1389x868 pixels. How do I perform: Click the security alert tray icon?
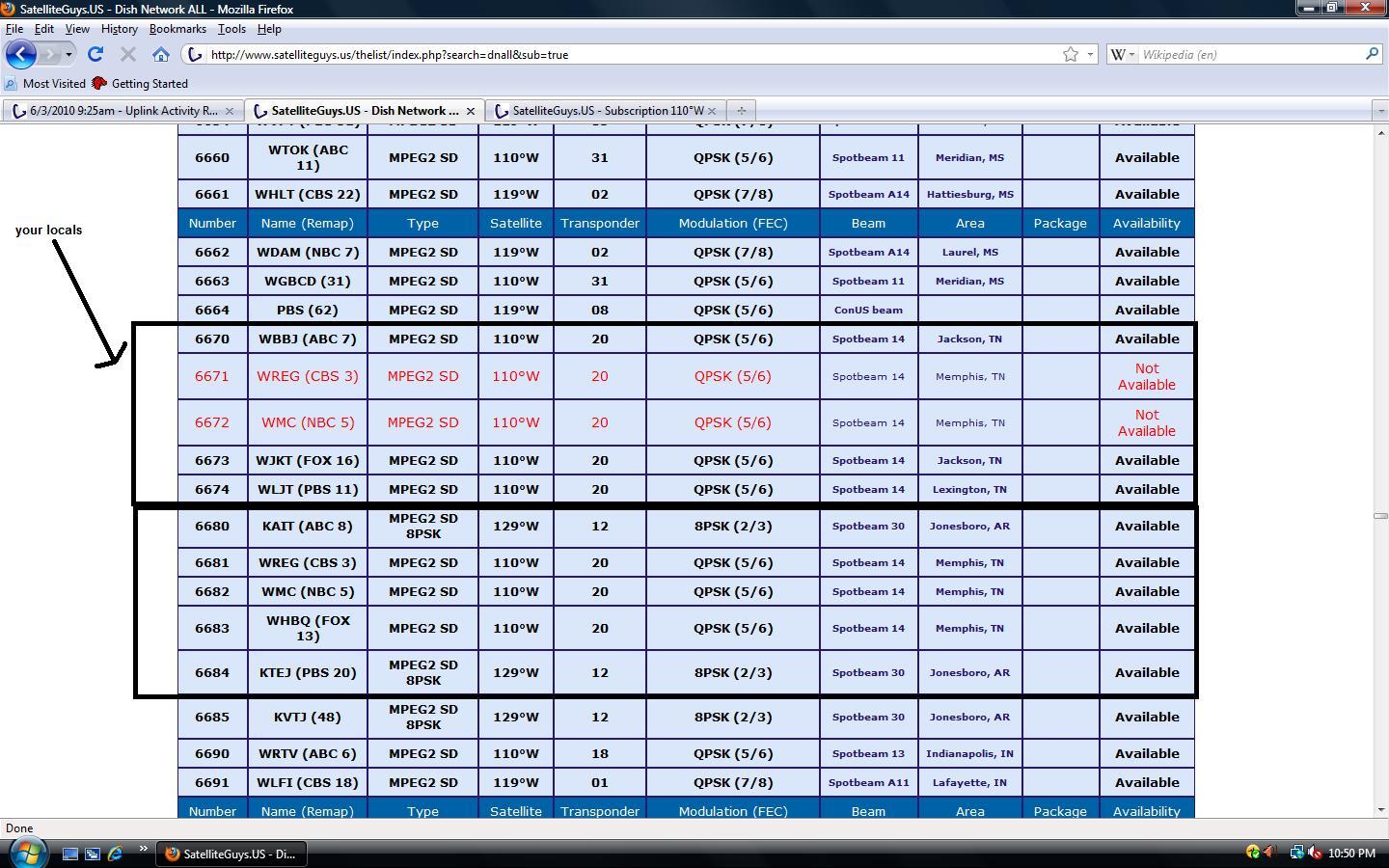[x=1253, y=852]
